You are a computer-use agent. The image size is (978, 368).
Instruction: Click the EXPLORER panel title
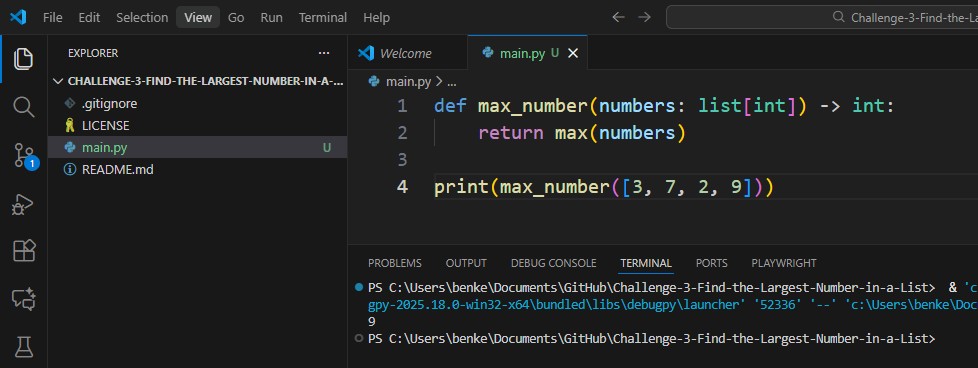[93, 54]
